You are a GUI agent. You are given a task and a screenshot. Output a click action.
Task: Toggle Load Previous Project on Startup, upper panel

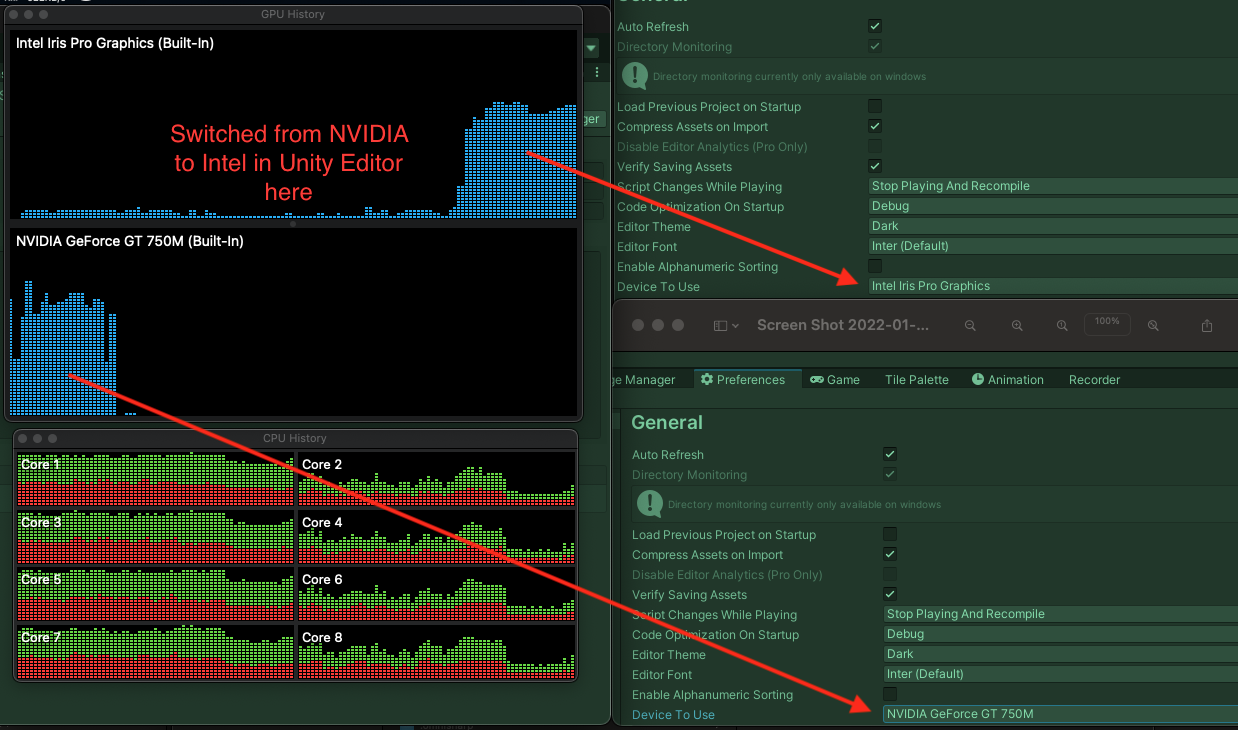click(875, 106)
